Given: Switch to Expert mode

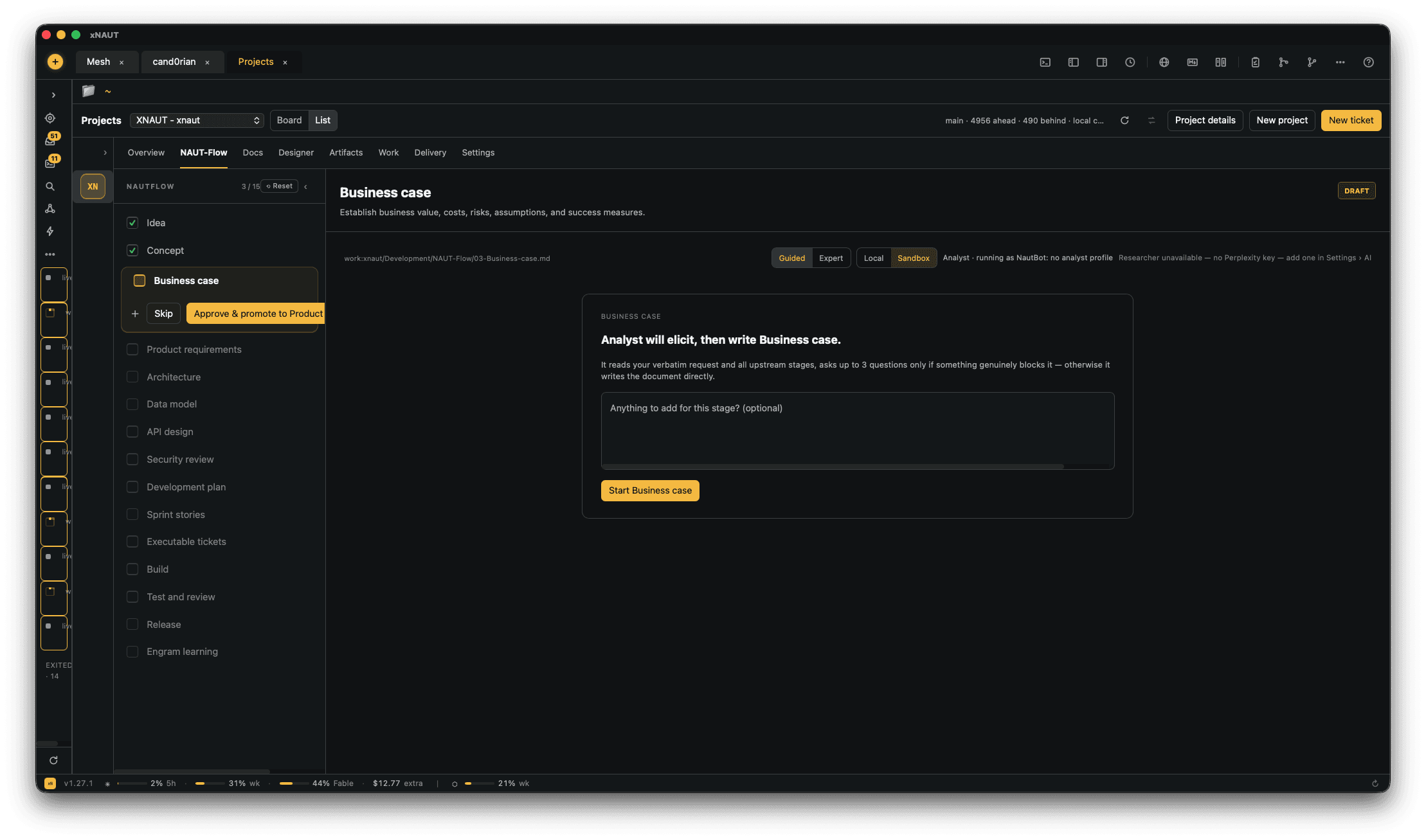Looking at the screenshot, I should (x=831, y=258).
